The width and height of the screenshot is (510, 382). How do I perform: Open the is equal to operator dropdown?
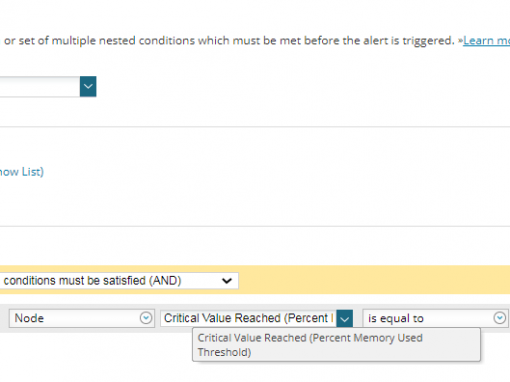click(x=435, y=318)
